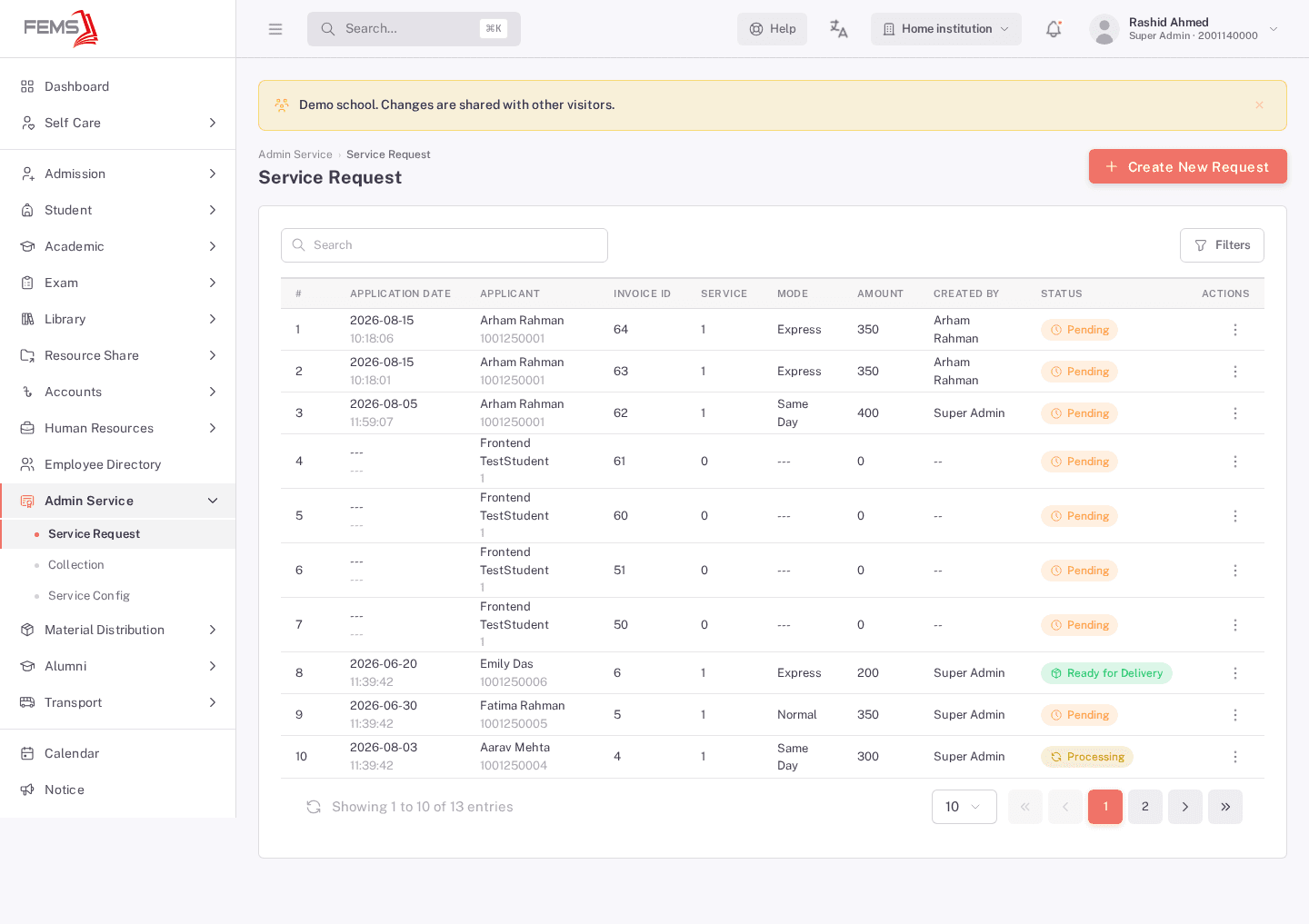Viewport: 1309px width, 924px height.
Task: Toggle the sidebar hamburger menu
Action: pos(275,29)
